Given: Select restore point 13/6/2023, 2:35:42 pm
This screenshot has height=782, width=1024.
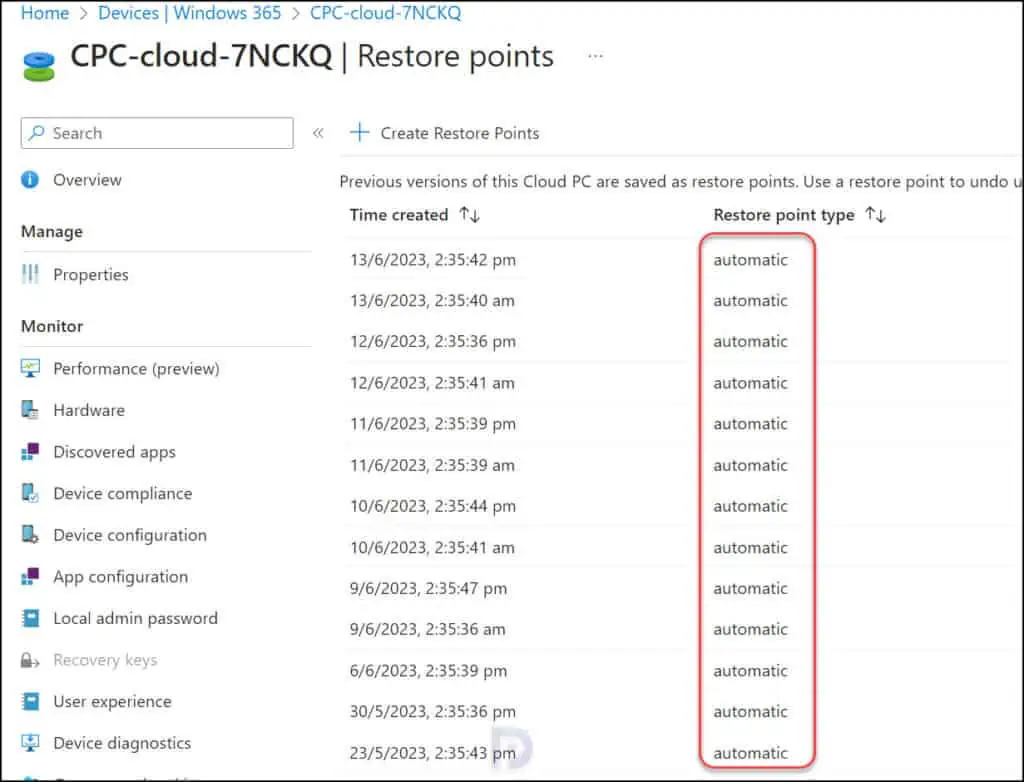Looking at the screenshot, I should pyautogui.click(x=432, y=260).
